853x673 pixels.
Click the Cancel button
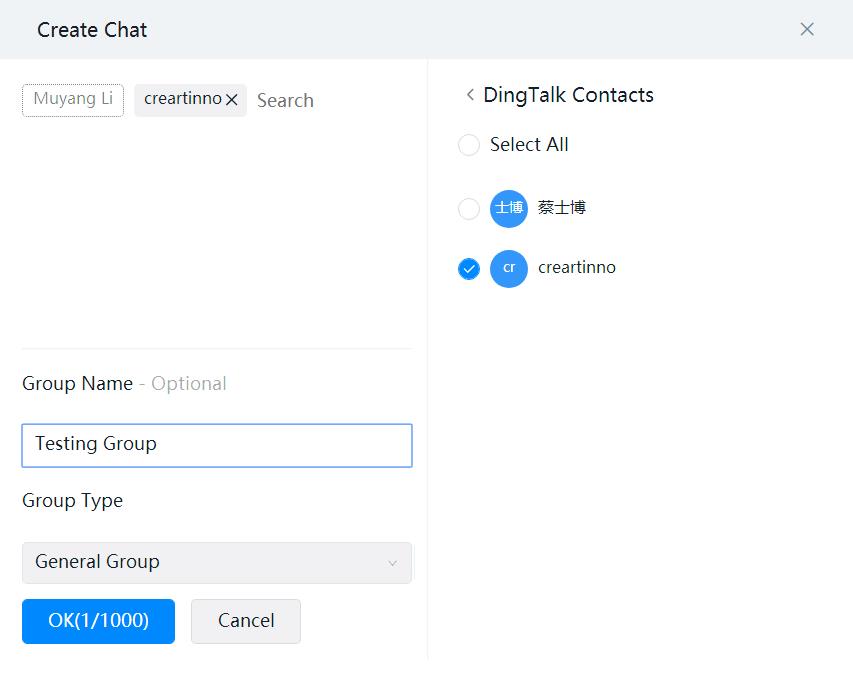[246, 621]
